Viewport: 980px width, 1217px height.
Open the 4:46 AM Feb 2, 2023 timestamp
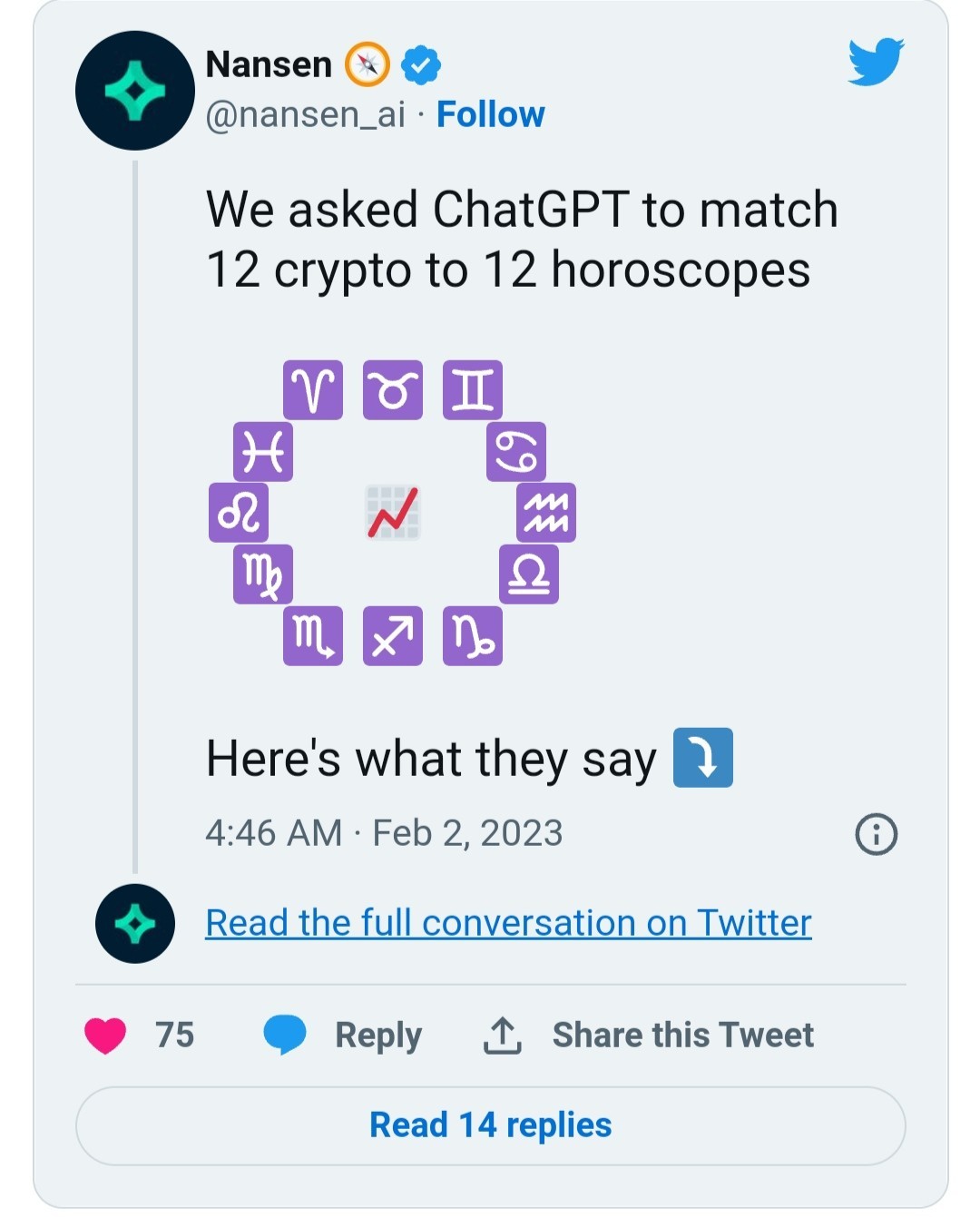384,833
